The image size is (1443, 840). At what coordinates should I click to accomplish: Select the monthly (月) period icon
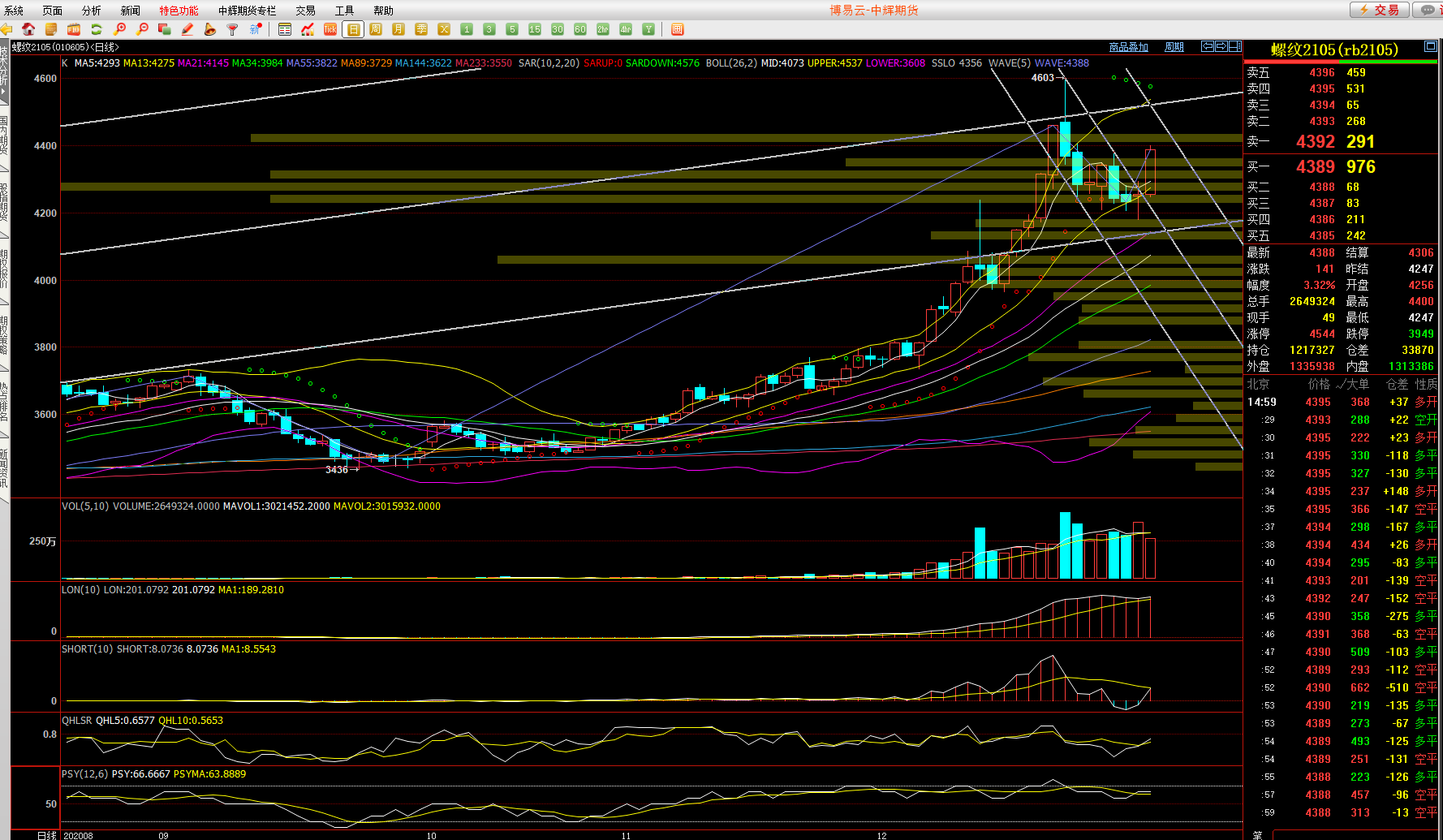click(x=398, y=29)
